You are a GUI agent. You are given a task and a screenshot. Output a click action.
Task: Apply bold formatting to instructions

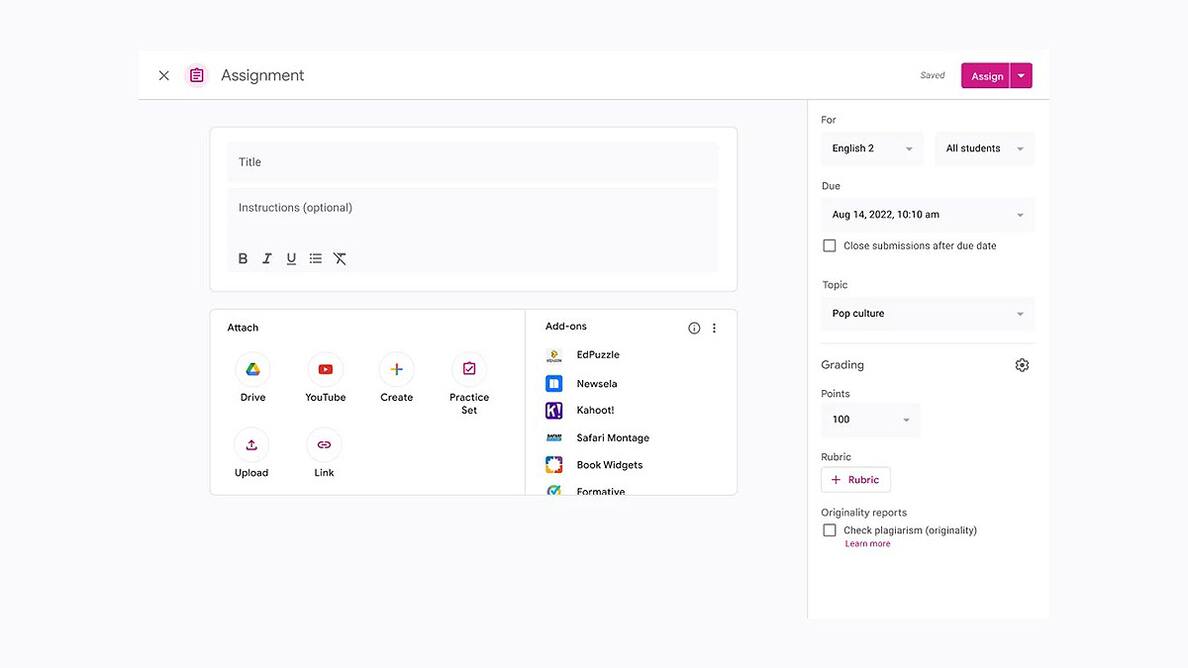pos(243,259)
